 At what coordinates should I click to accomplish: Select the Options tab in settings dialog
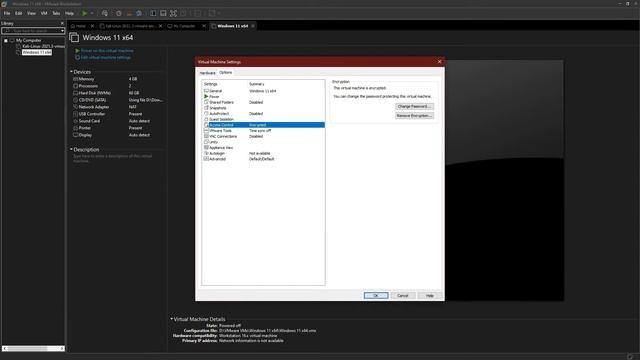click(225, 73)
